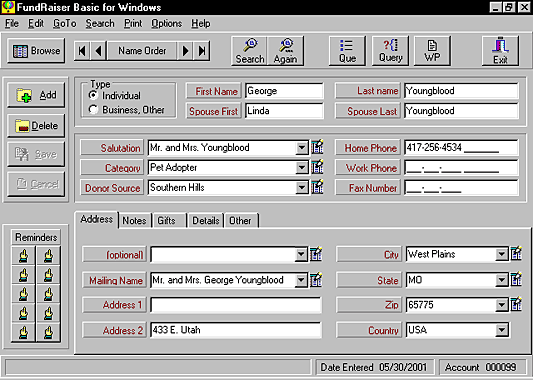Open the GoTo menu
This screenshot has width=533, height=380.
(65, 23)
